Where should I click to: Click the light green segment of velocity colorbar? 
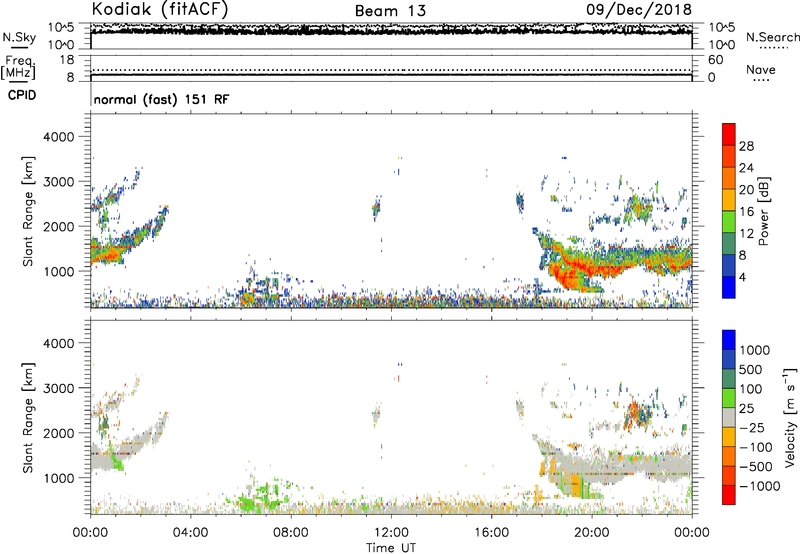729,398
